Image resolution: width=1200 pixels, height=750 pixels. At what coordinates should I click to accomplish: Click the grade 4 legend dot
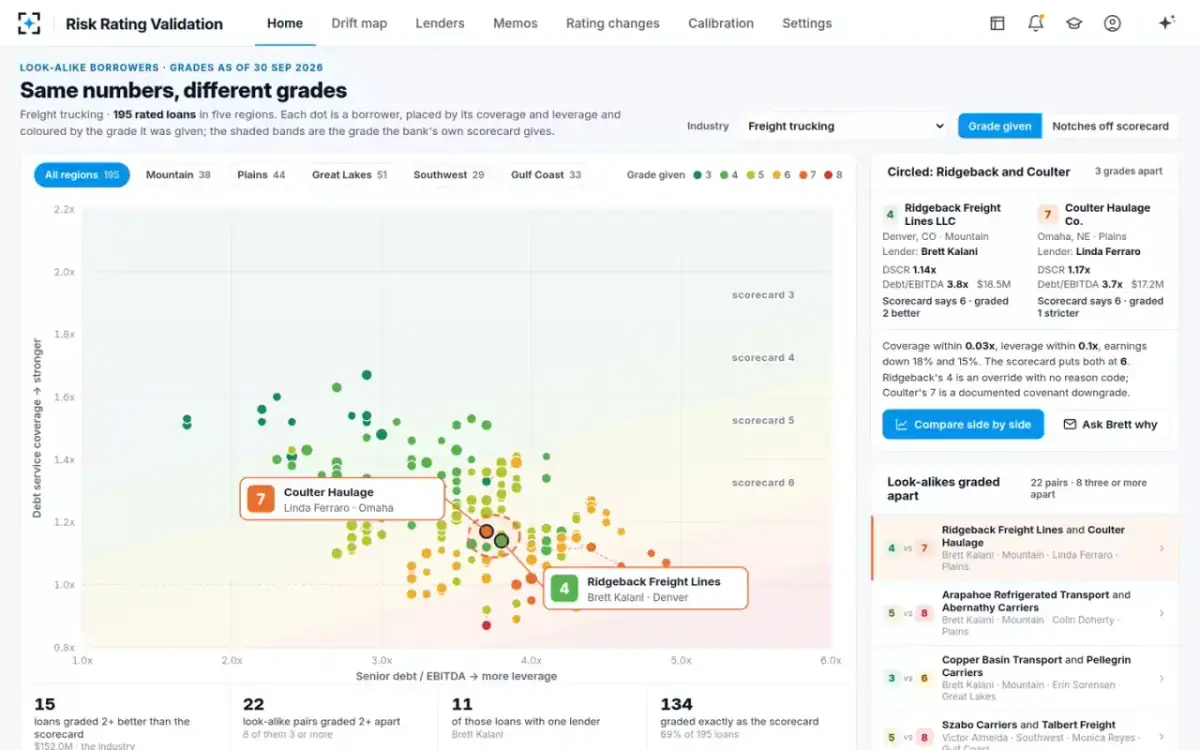point(723,175)
